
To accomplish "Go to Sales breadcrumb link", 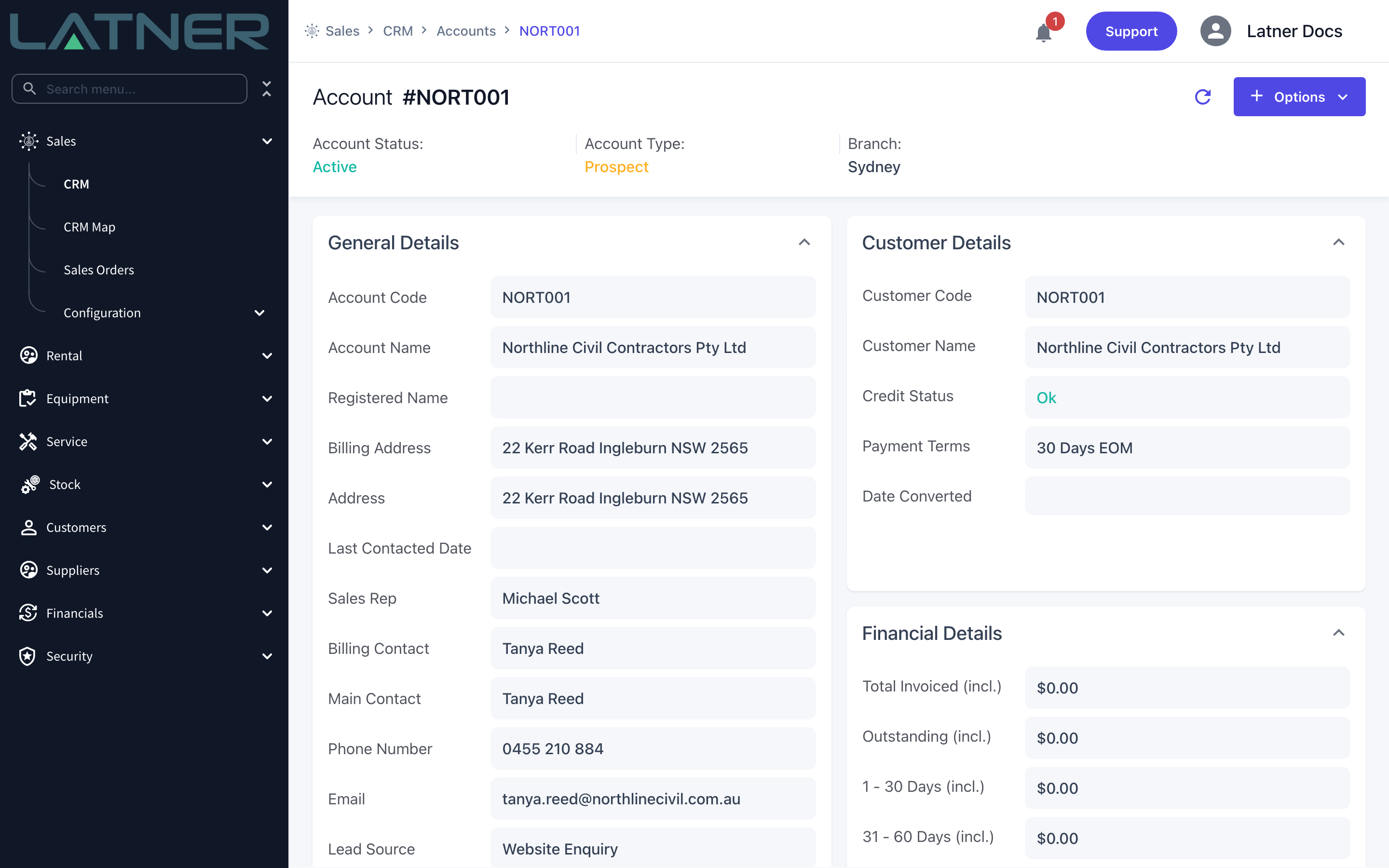I will (x=342, y=31).
